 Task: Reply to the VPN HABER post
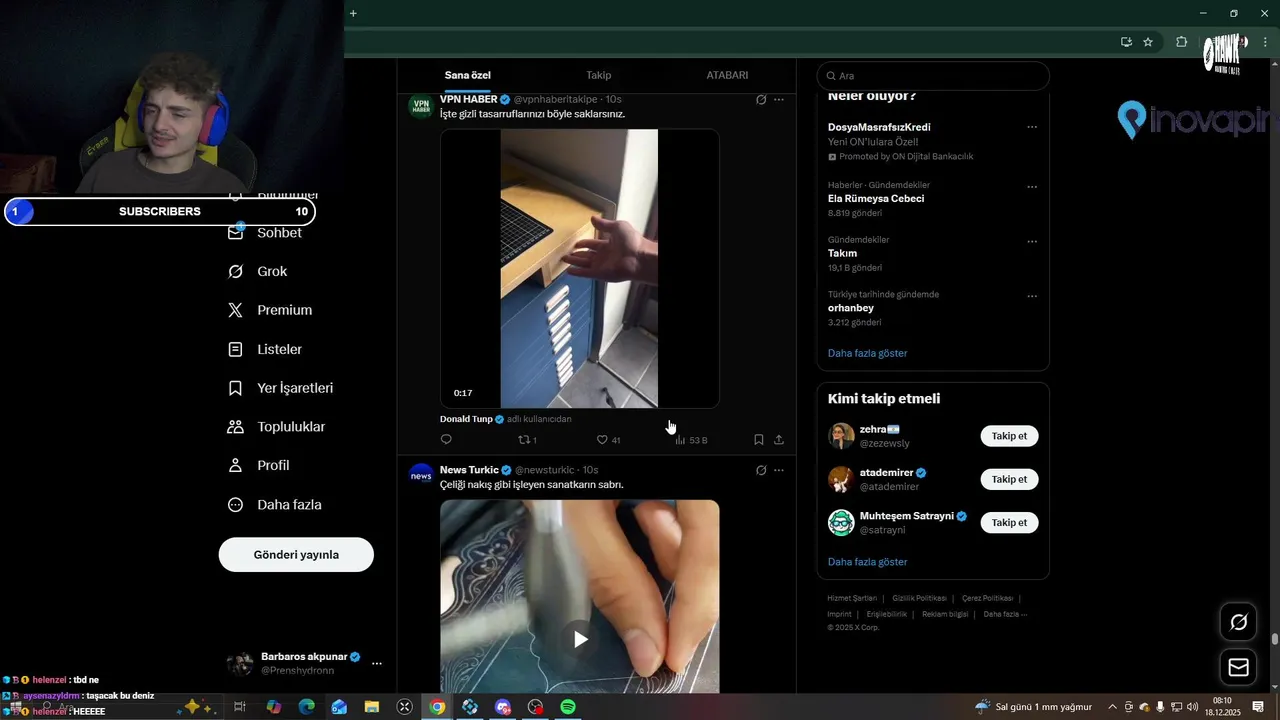446,439
